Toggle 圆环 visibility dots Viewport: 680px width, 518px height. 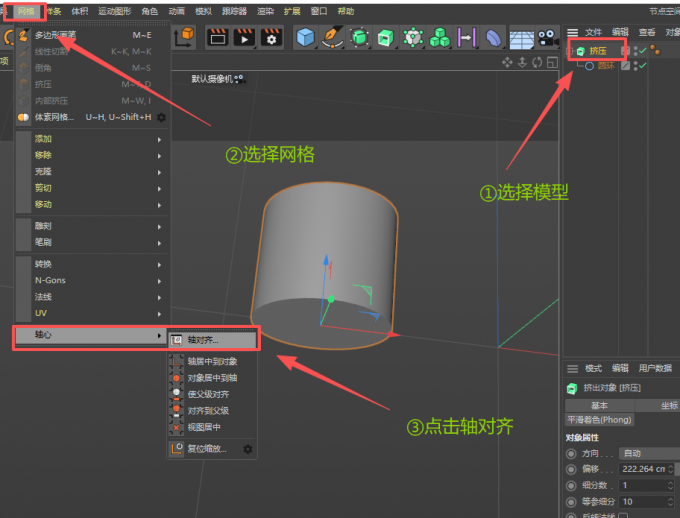(x=635, y=66)
